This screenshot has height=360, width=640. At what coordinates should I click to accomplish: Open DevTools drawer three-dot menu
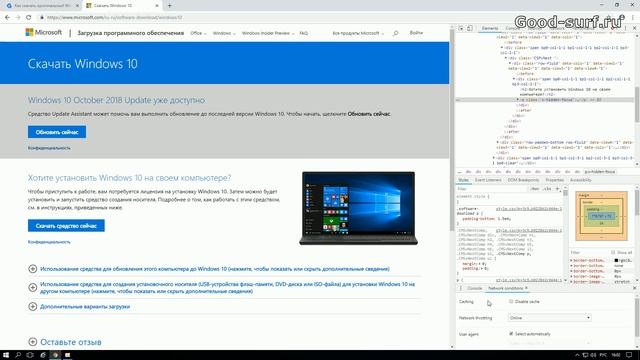[461, 288]
